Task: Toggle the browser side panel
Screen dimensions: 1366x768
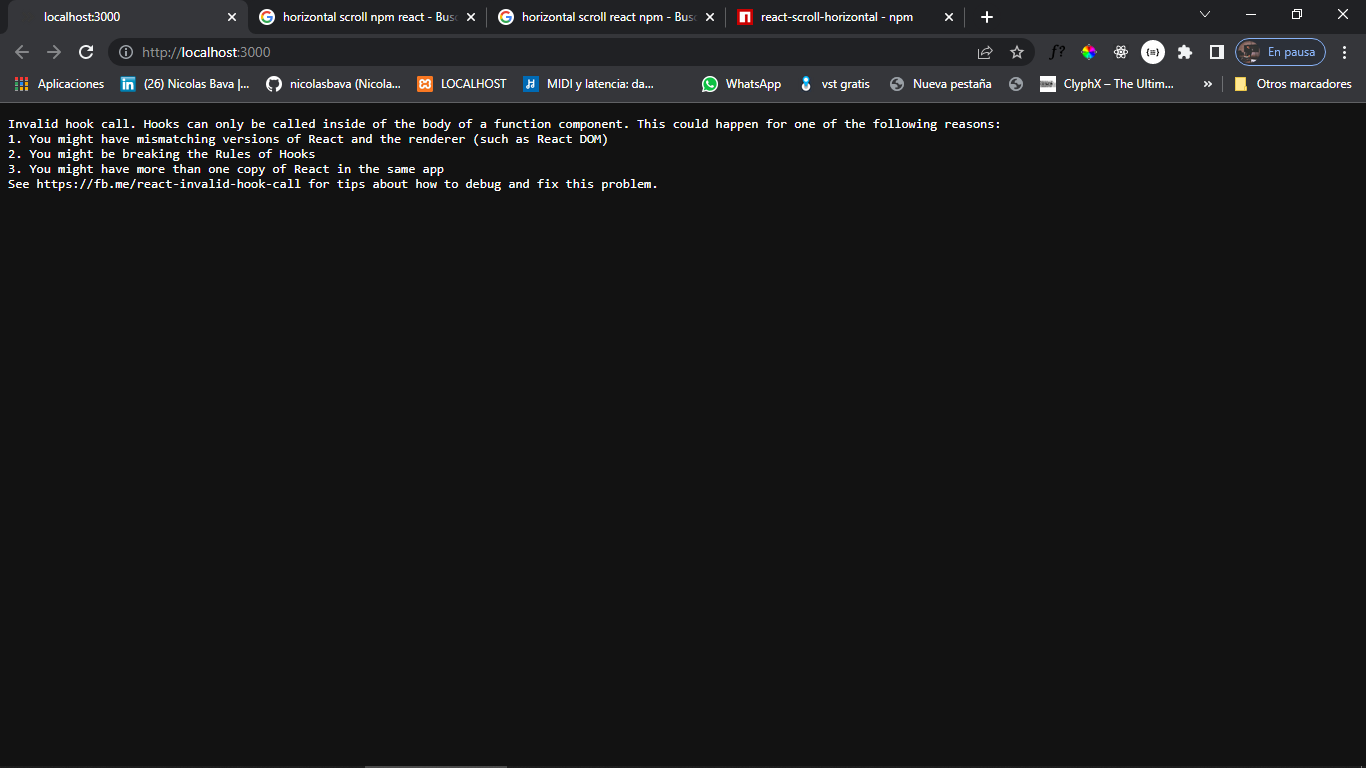Action: point(1217,52)
